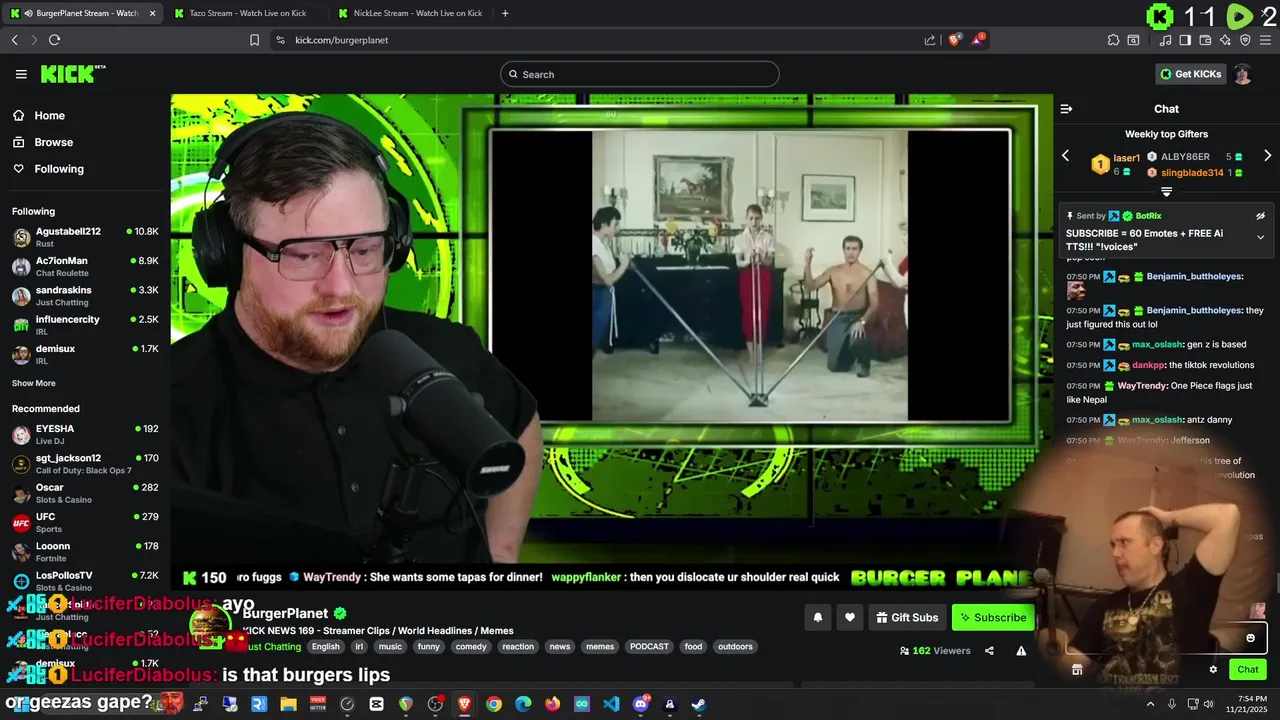Image resolution: width=1280 pixels, height=720 pixels.
Task: Open the emote picker in chat
Action: tap(1250, 638)
